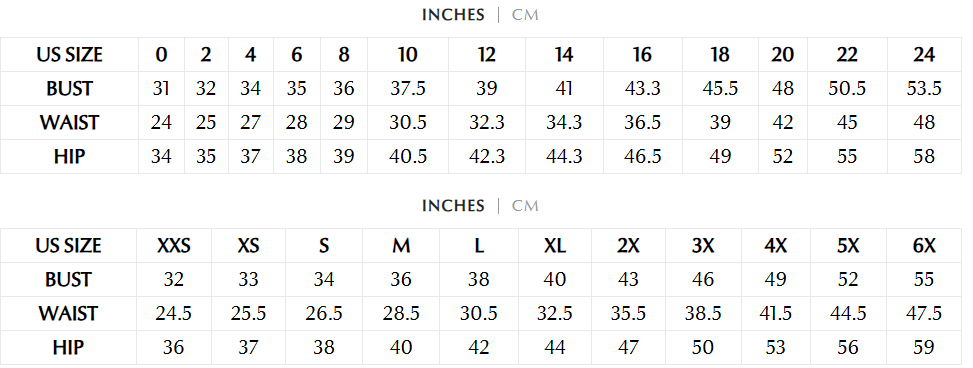Click the HIP row label in top table
The image size is (973, 368).
69,156
